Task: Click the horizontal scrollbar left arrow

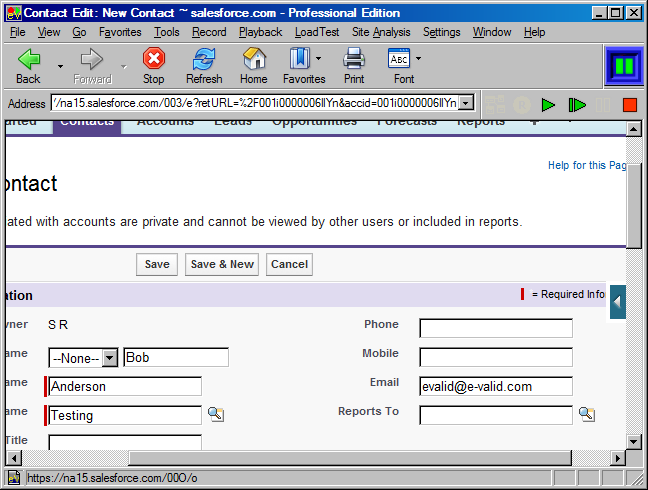Action: [14, 458]
